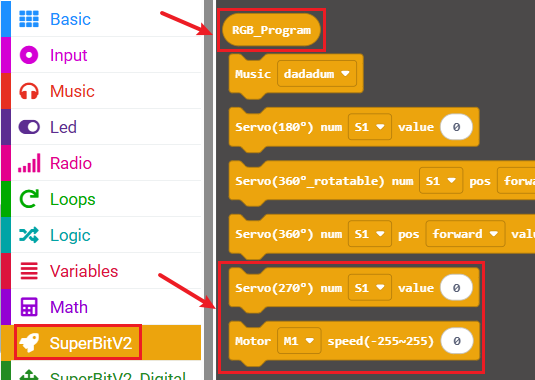Viewport: 535px width, 380px height.
Task: Select the Servo(270°) block label
Action: (x=274, y=288)
